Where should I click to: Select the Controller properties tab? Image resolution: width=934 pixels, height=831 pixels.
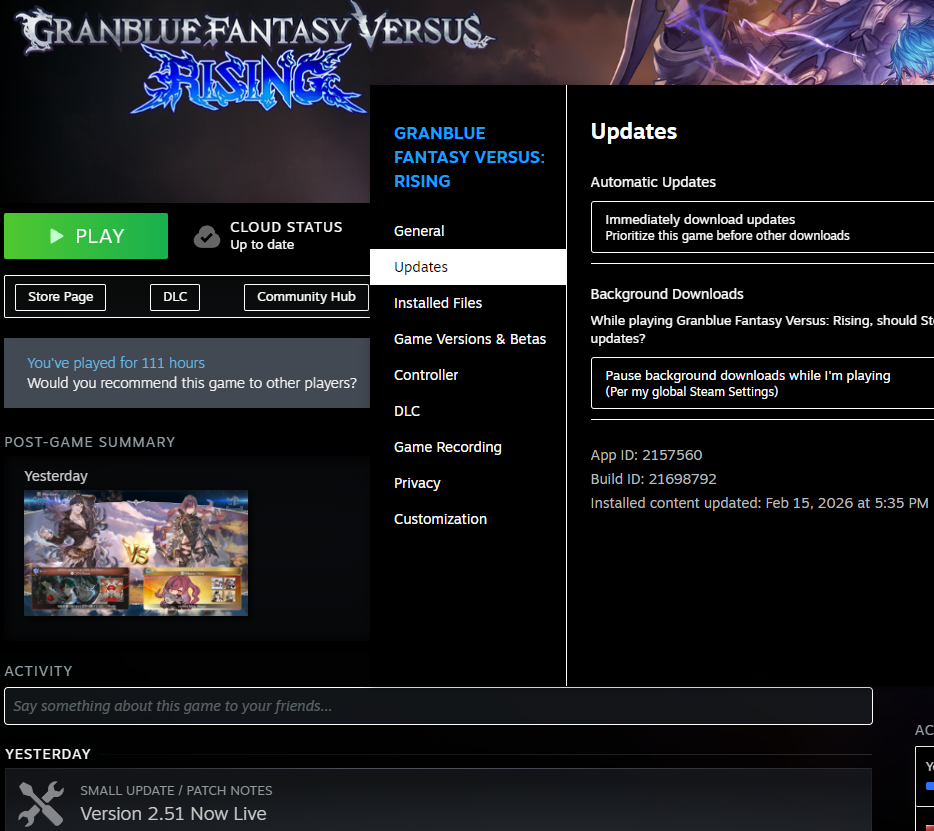click(468, 375)
